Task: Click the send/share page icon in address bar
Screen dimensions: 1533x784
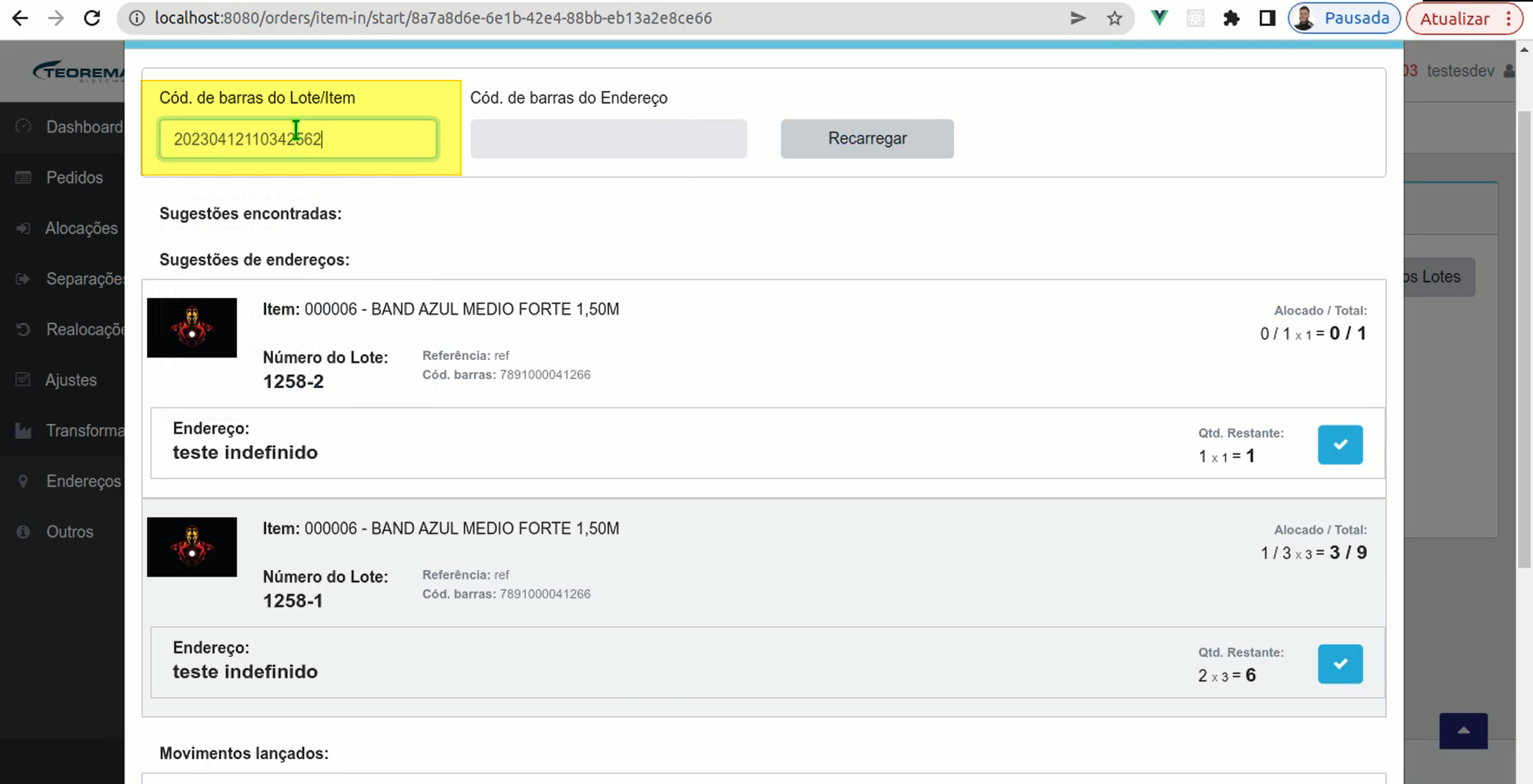Action: pyautogui.click(x=1078, y=18)
